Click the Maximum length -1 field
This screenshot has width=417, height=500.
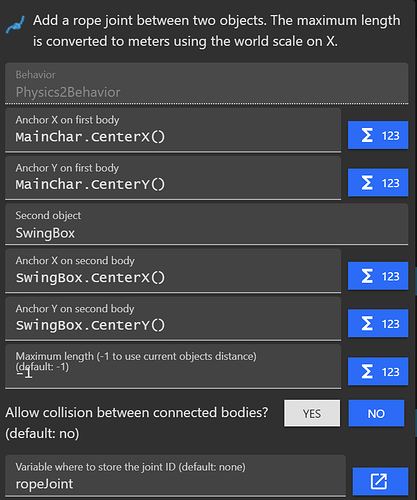[x=173, y=367]
